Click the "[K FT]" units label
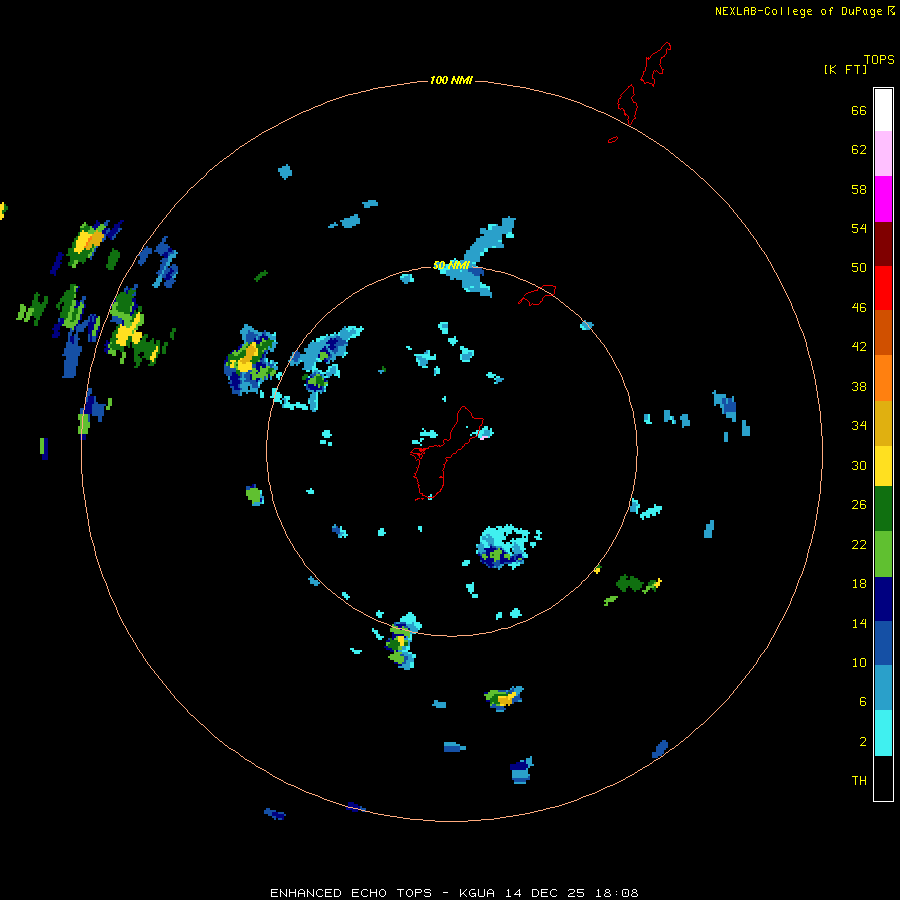900x900 pixels. click(845, 69)
